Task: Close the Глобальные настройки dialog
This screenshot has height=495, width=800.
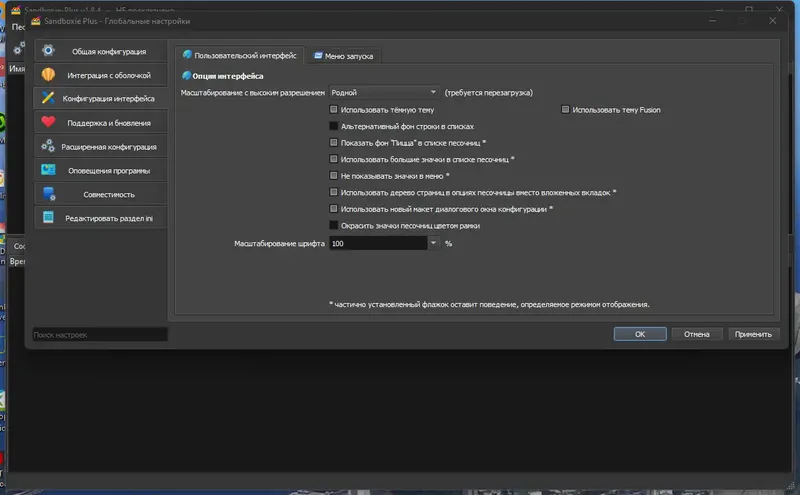Action: click(772, 20)
